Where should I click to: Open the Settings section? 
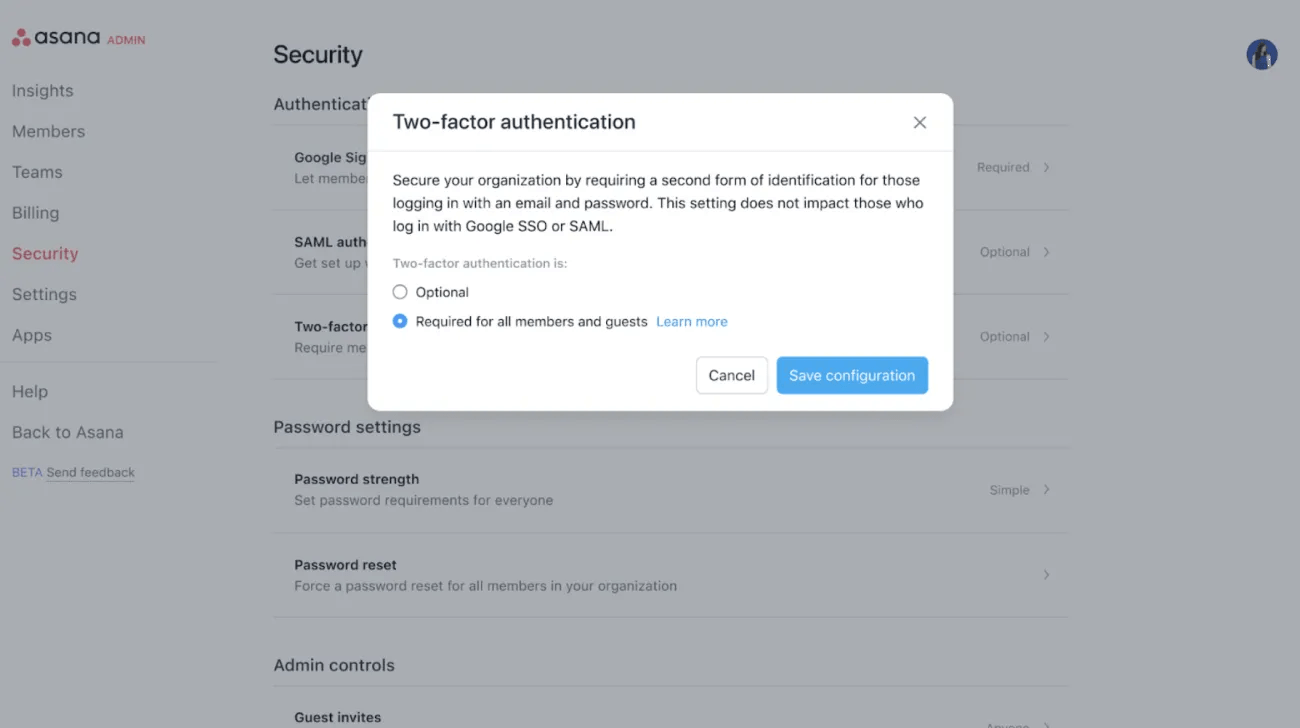pyautogui.click(x=44, y=294)
